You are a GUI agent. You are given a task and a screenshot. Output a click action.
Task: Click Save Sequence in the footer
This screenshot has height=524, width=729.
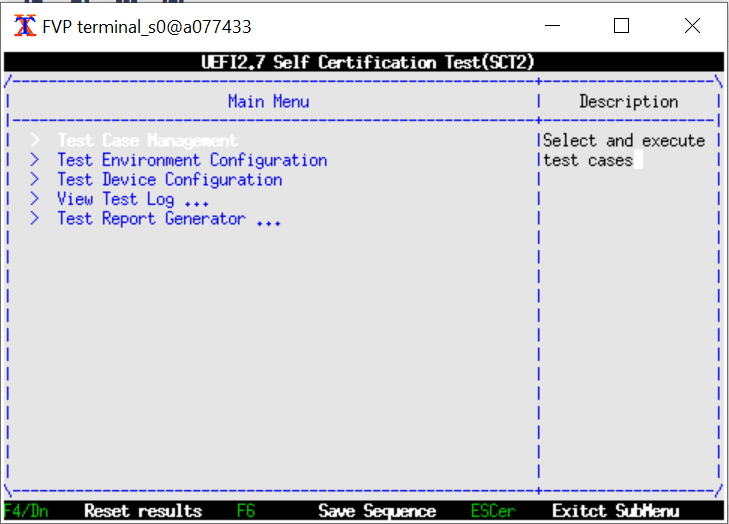[377, 511]
